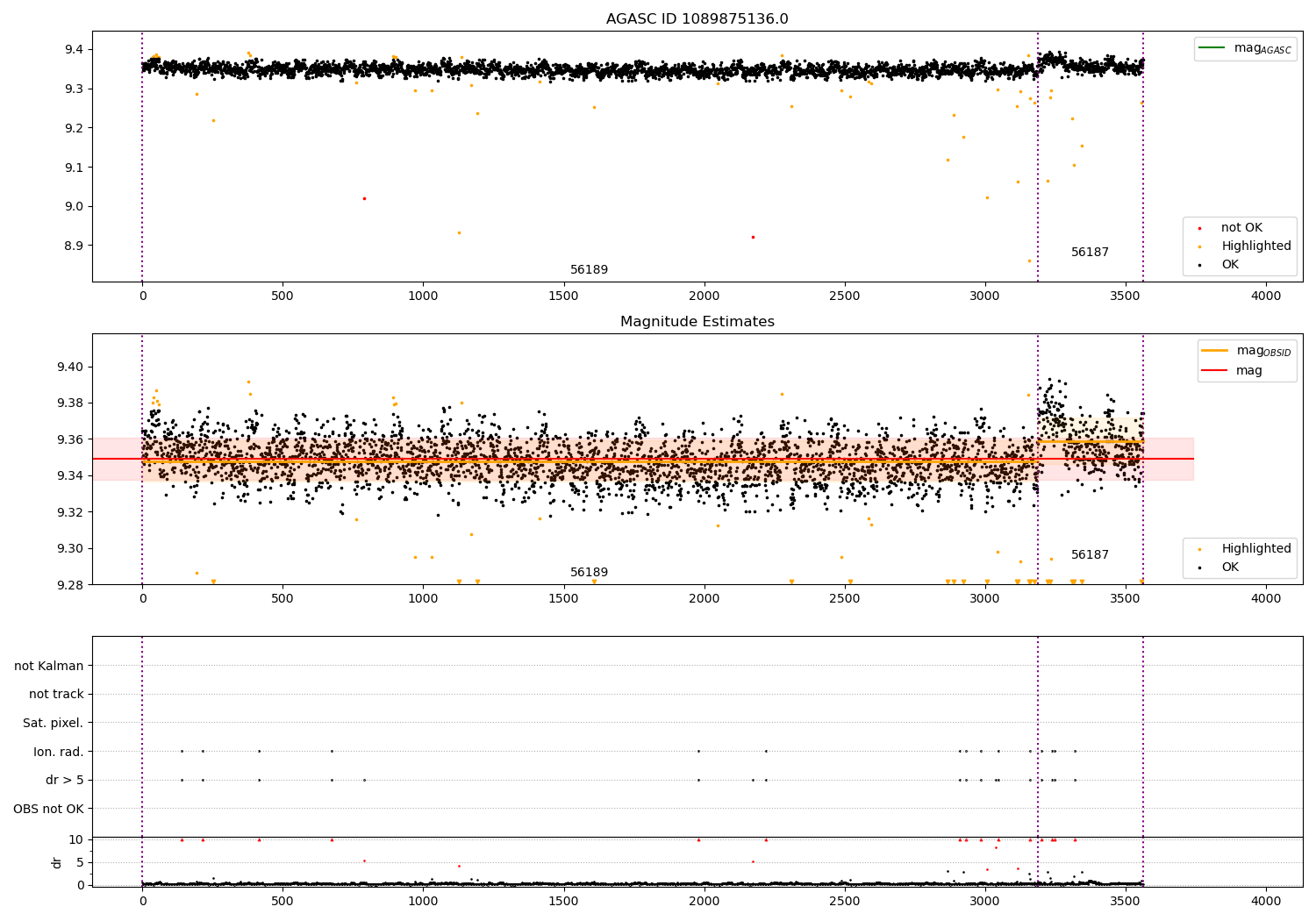Click the orange line sample beside mag OBSID
The image size is (1316, 921).
(1214, 351)
